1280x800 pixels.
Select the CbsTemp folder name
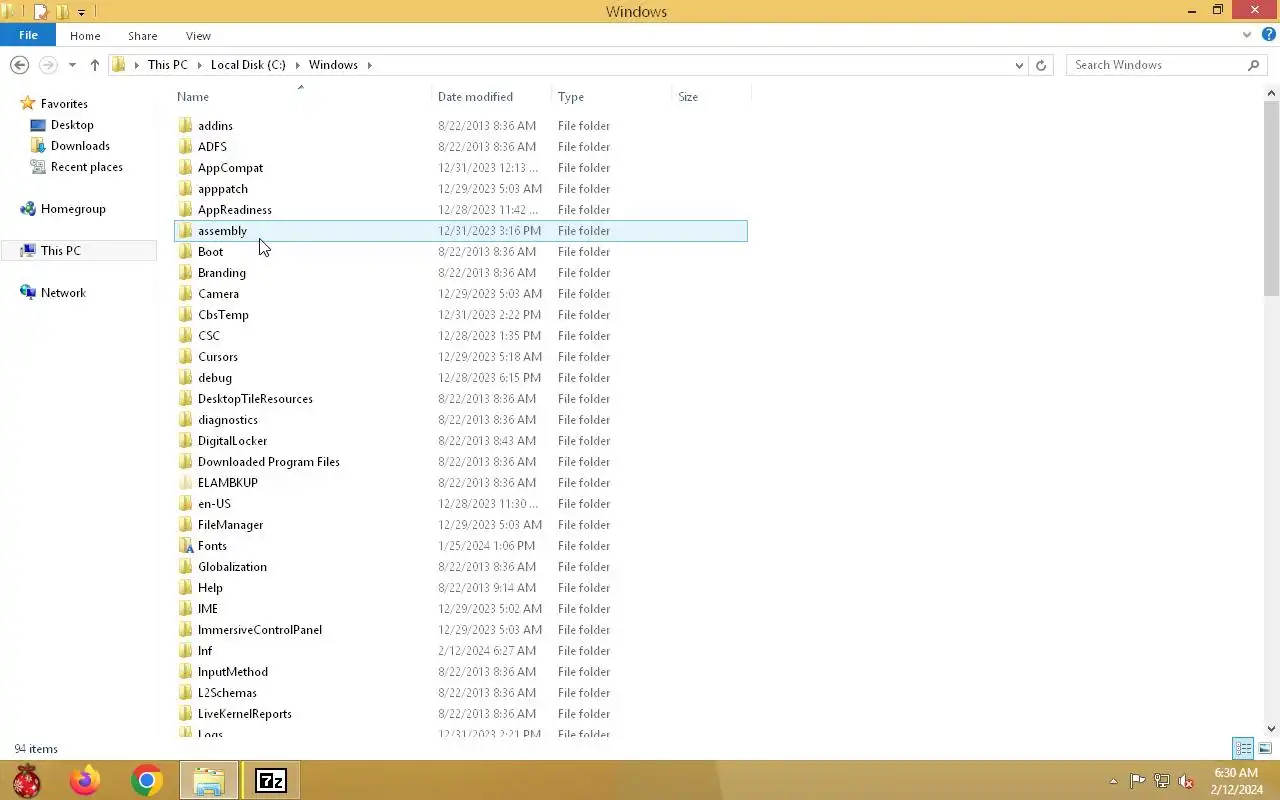[x=223, y=315]
